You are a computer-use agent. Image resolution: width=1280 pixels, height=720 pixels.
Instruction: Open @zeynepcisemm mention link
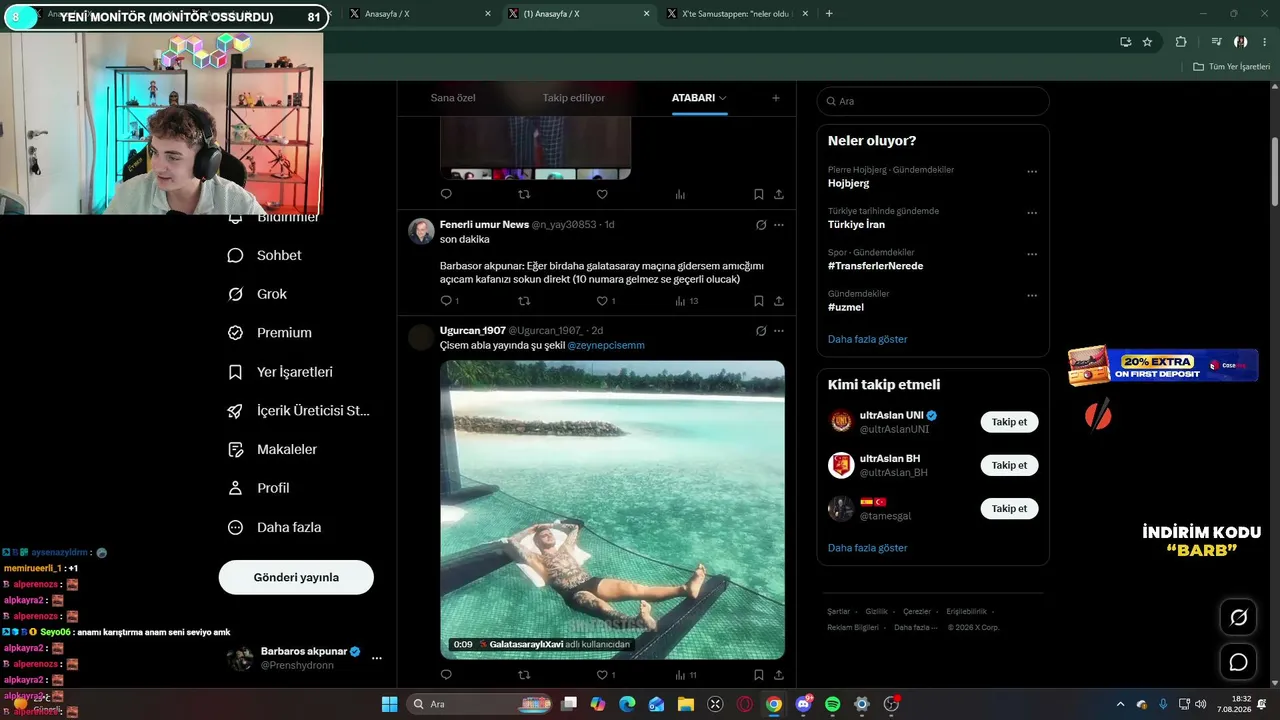pos(606,345)
